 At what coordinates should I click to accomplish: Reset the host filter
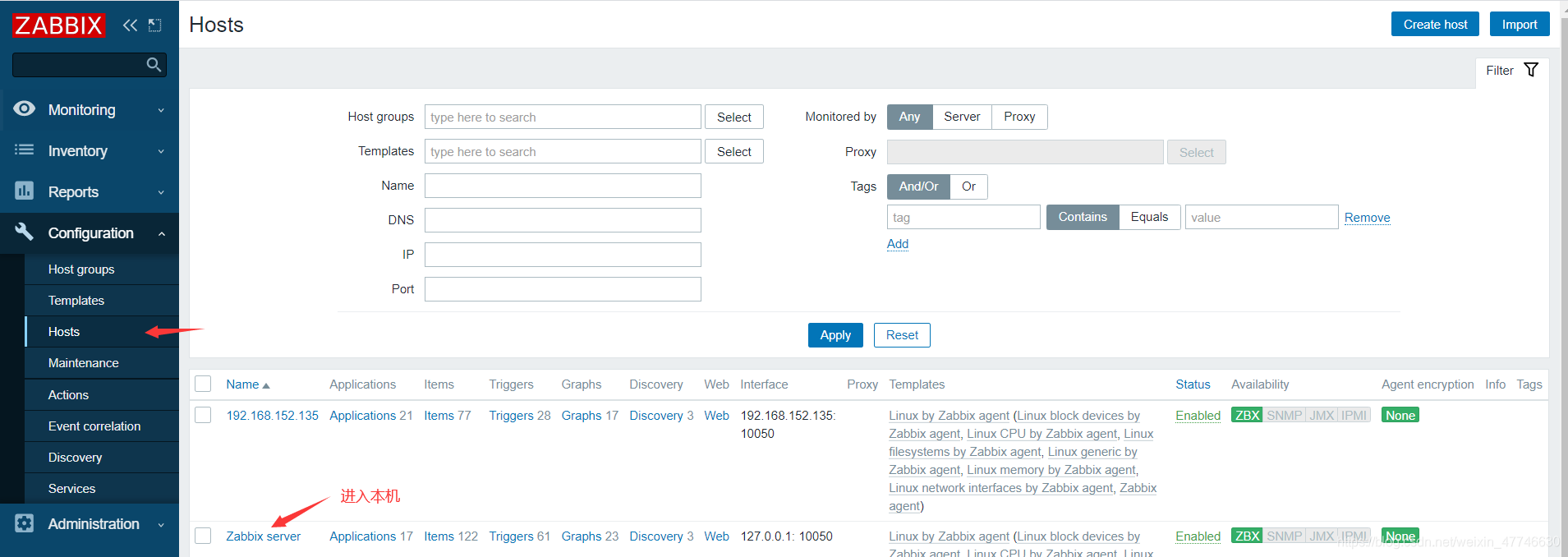pyautogui.click(x=902, y=335)
